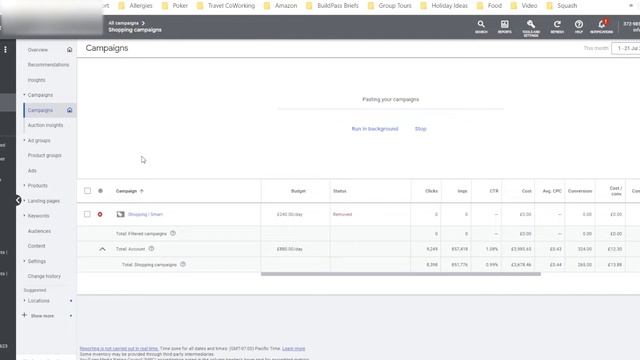Open the Reports icon
Screen dimensions: 640x360
[504, 27]
